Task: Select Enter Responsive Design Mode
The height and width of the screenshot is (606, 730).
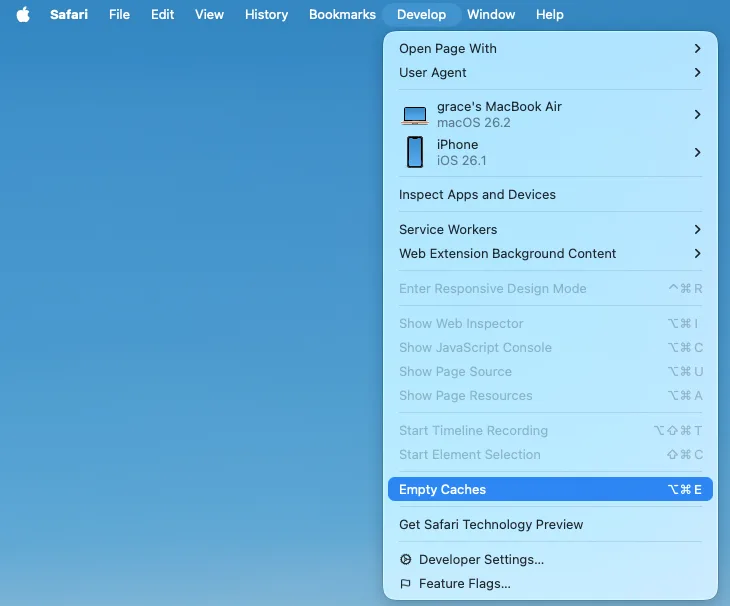Action: (x=550, y=289)
